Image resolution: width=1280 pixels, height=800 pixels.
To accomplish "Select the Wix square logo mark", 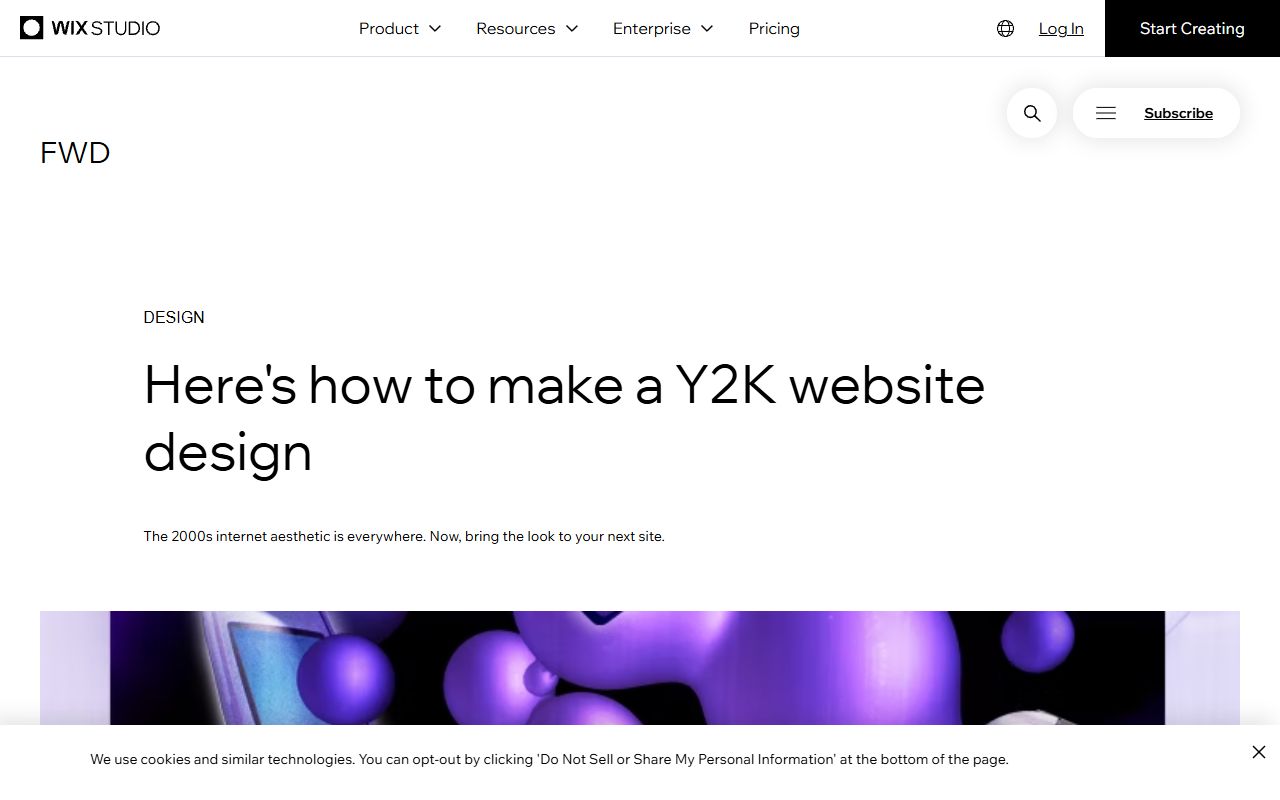I will coord(31,28).
